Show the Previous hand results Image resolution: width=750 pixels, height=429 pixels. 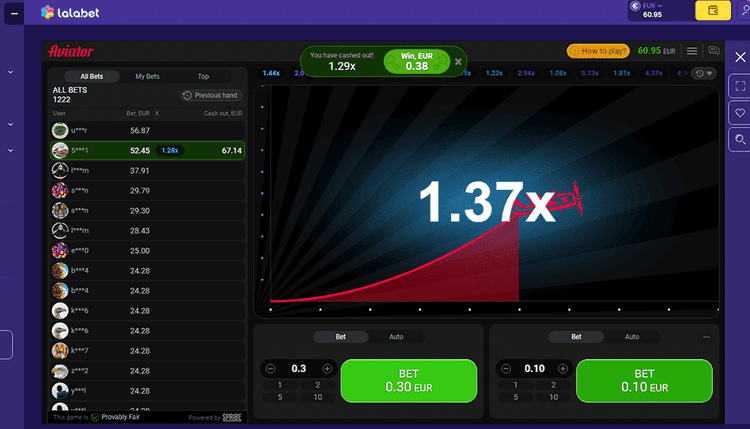(x=211, y=95)
